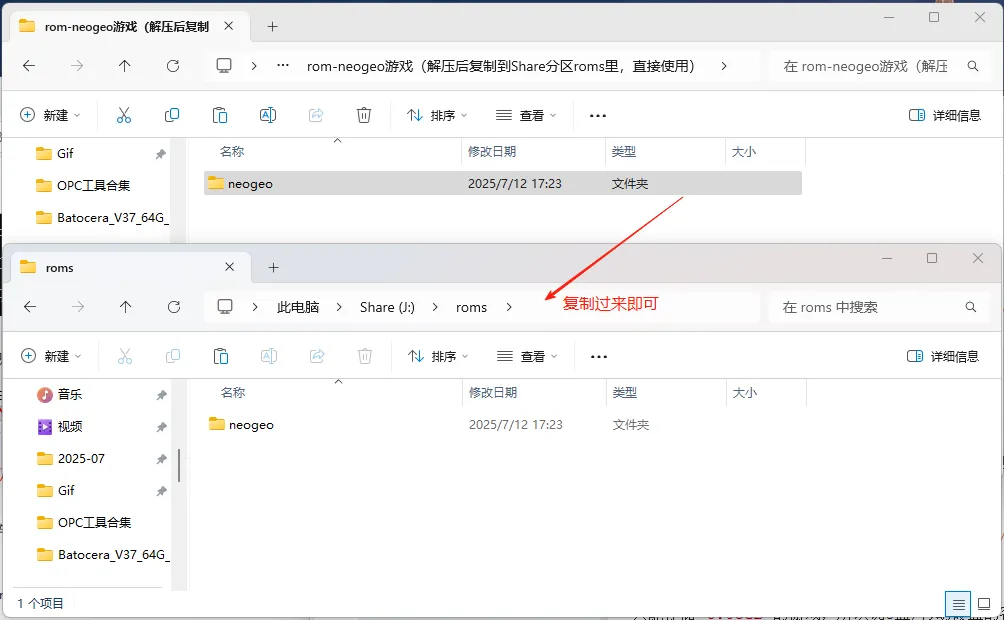Click the Copy icon in top window toolbar
1004x620 pixels.
pyautogui.click(x=172, y=115)
